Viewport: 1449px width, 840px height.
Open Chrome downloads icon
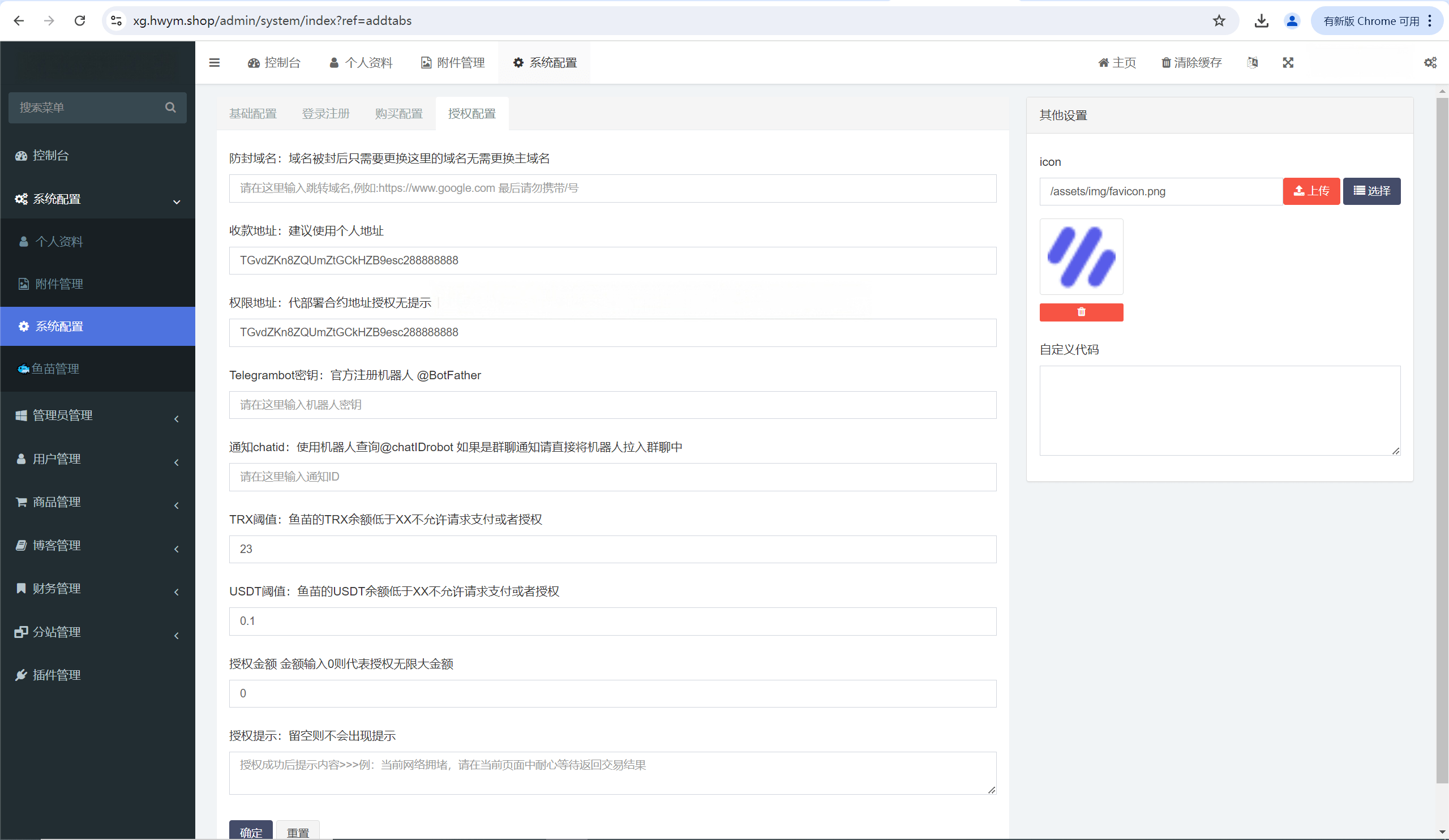point(1262,21)
